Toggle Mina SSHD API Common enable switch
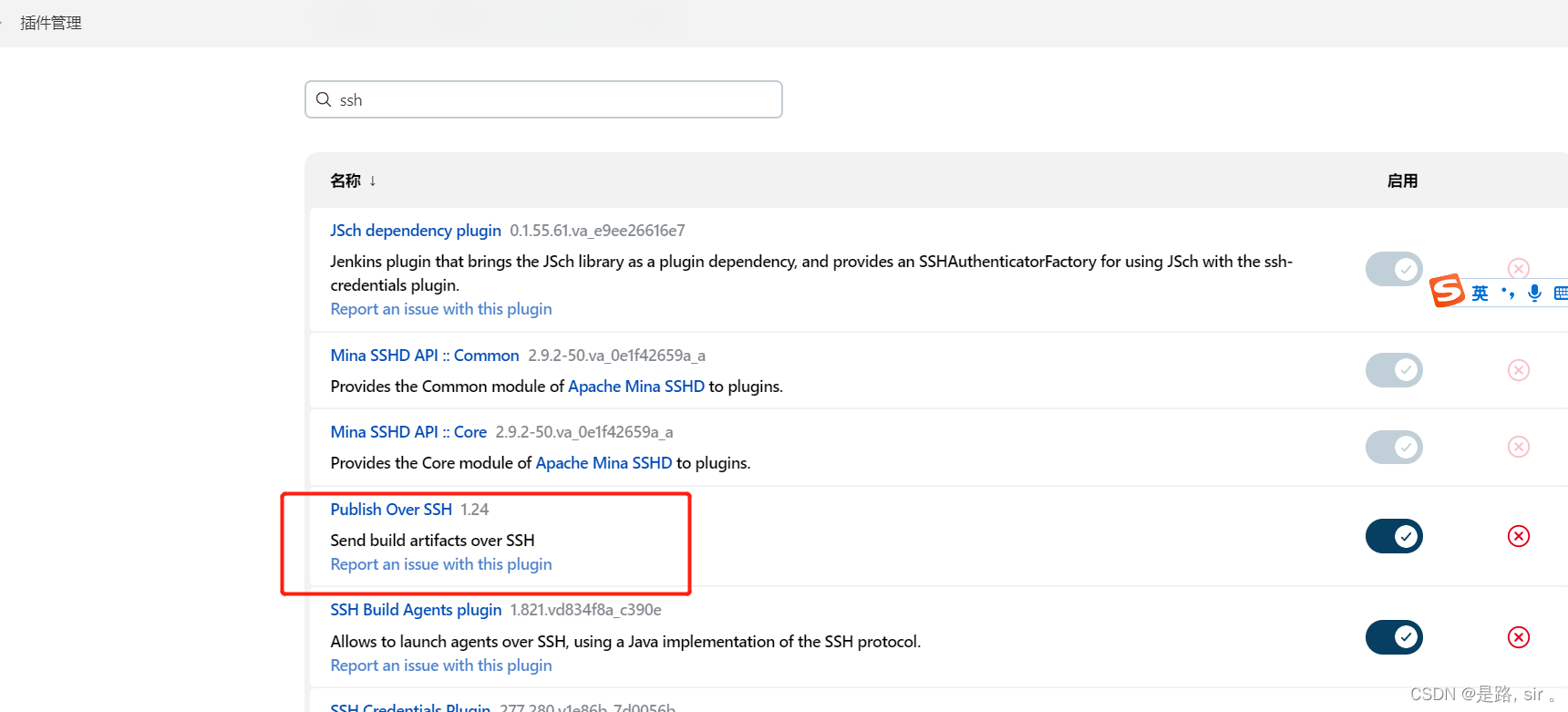 click(x=1394, y=370)
